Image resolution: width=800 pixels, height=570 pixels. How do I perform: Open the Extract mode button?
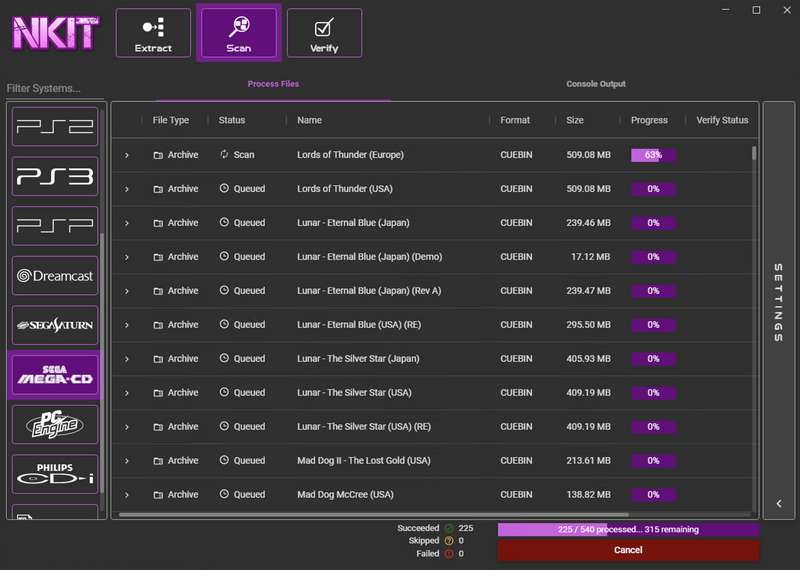(x=153, y=33)
